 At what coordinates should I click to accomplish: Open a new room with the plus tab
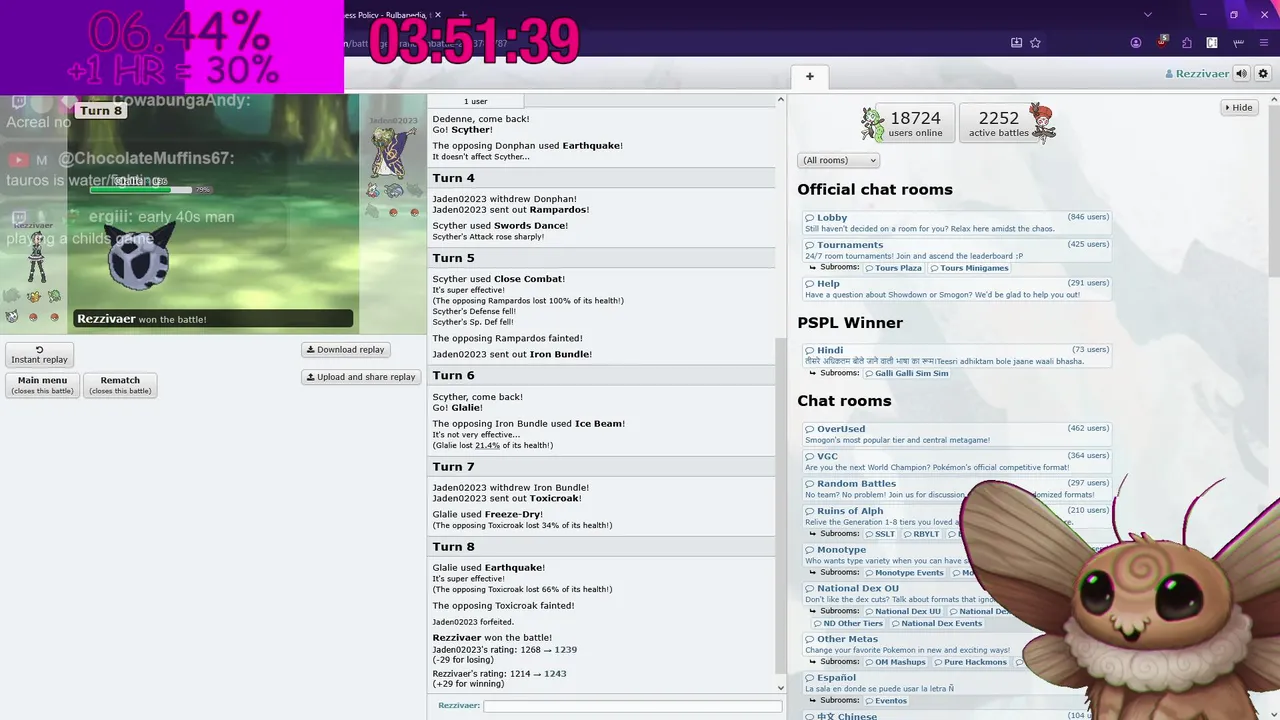(810, 76)
